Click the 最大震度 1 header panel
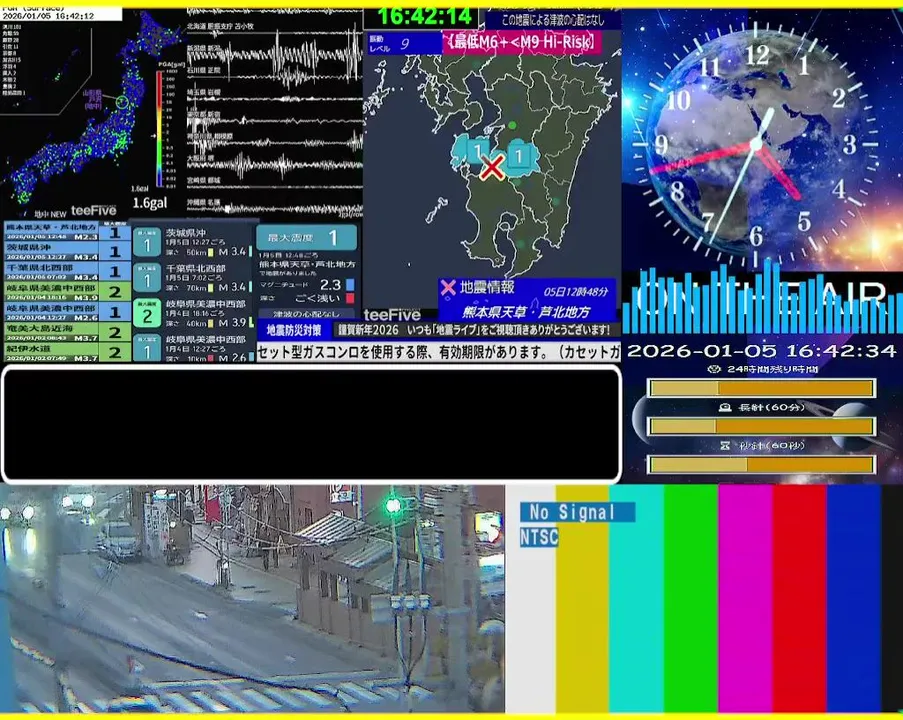Screen dimensions: 903x720 click(306, 237)
